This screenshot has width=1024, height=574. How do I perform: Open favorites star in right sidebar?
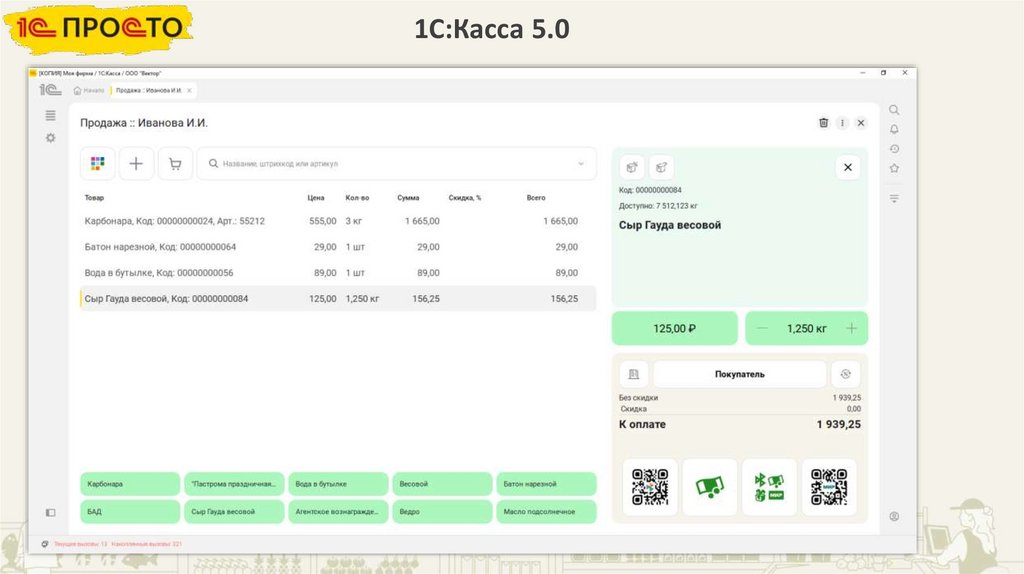point(894,168)
